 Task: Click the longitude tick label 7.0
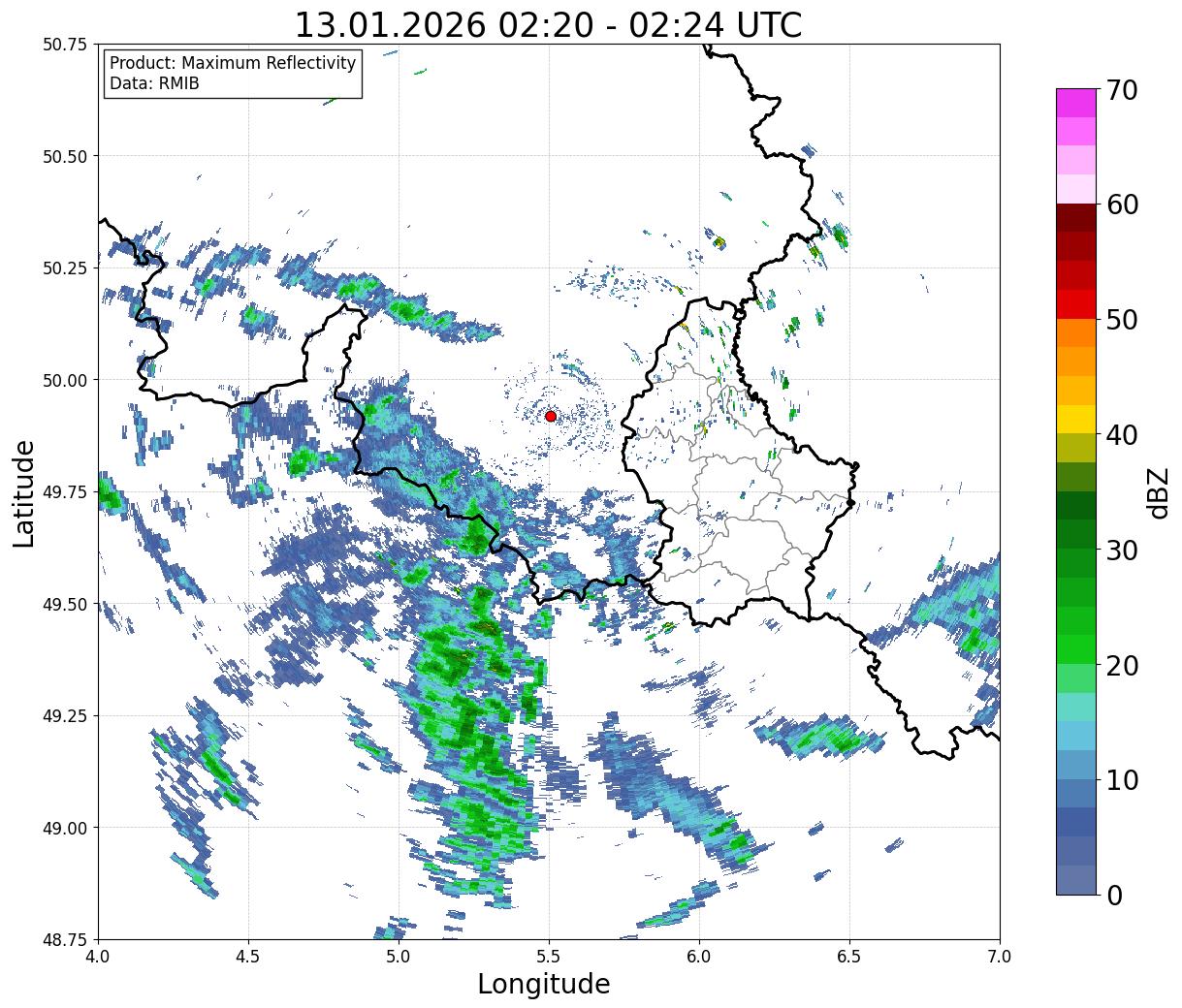coord(1000,957)
